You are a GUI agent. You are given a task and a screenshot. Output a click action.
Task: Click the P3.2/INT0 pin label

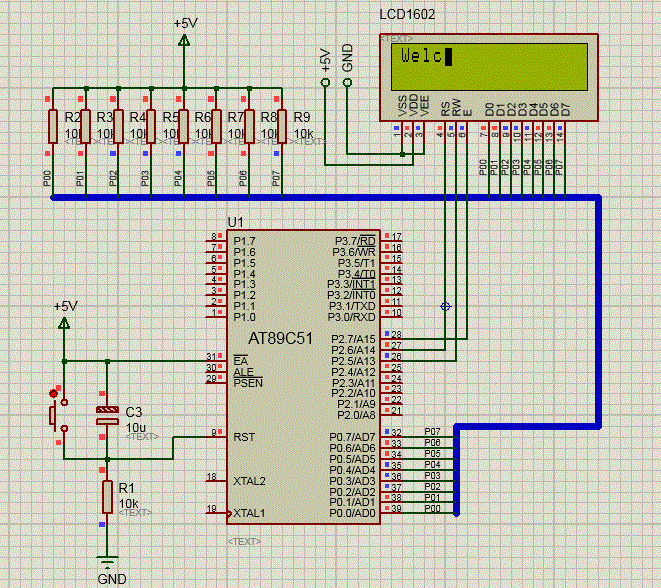coord(351,295)
